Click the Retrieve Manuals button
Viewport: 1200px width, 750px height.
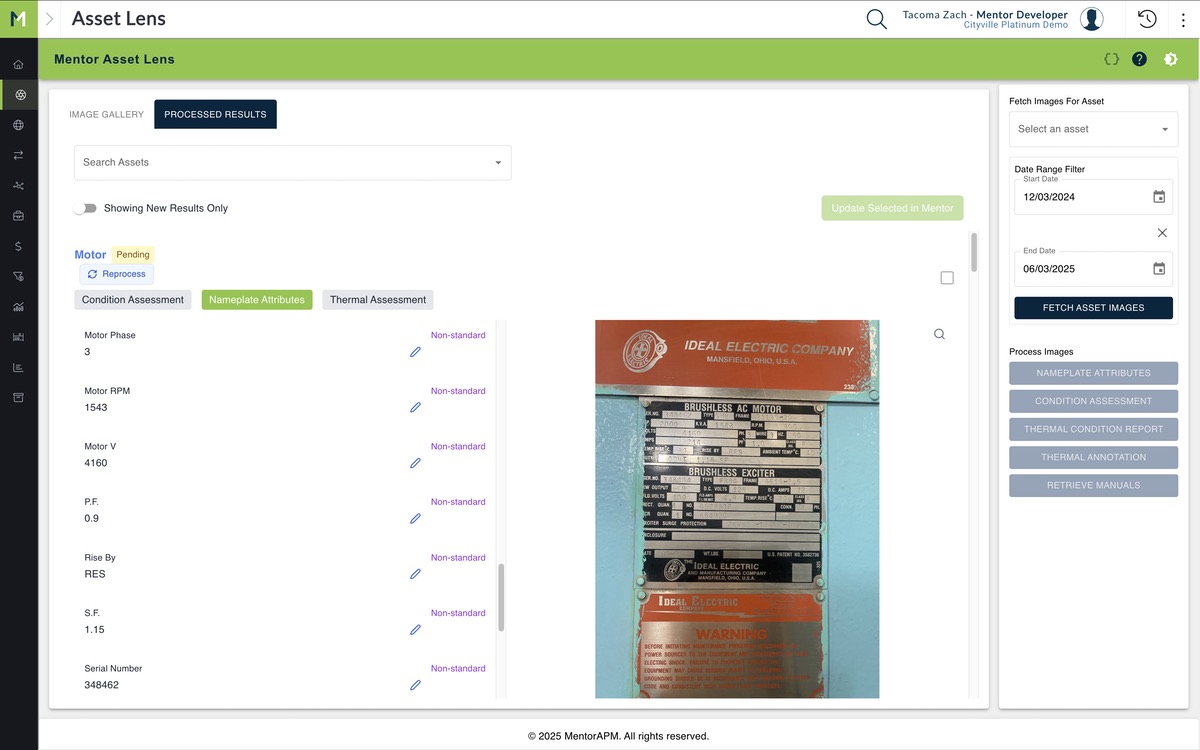(1093, 485)
